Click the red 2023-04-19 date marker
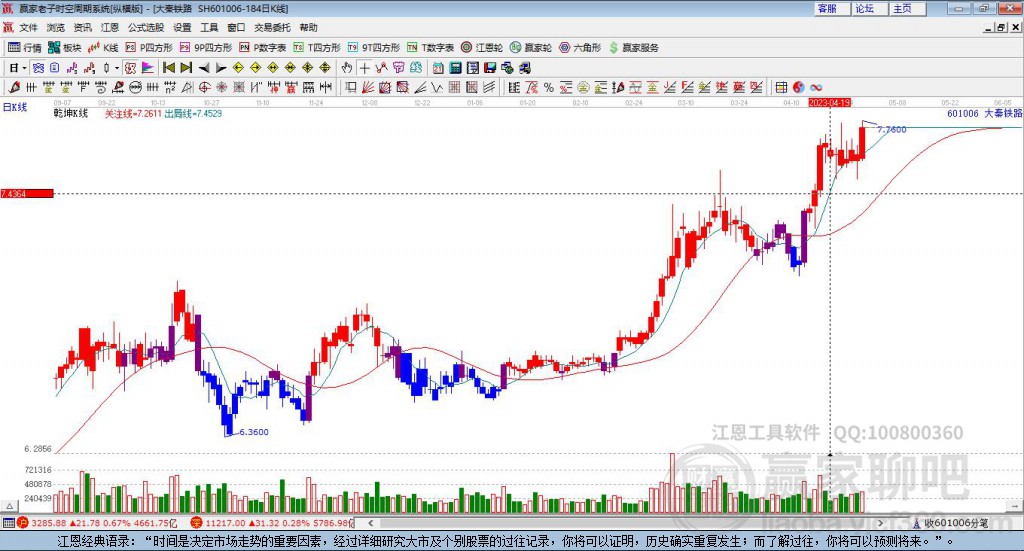The image size is (1024, 551). [829, 102]
